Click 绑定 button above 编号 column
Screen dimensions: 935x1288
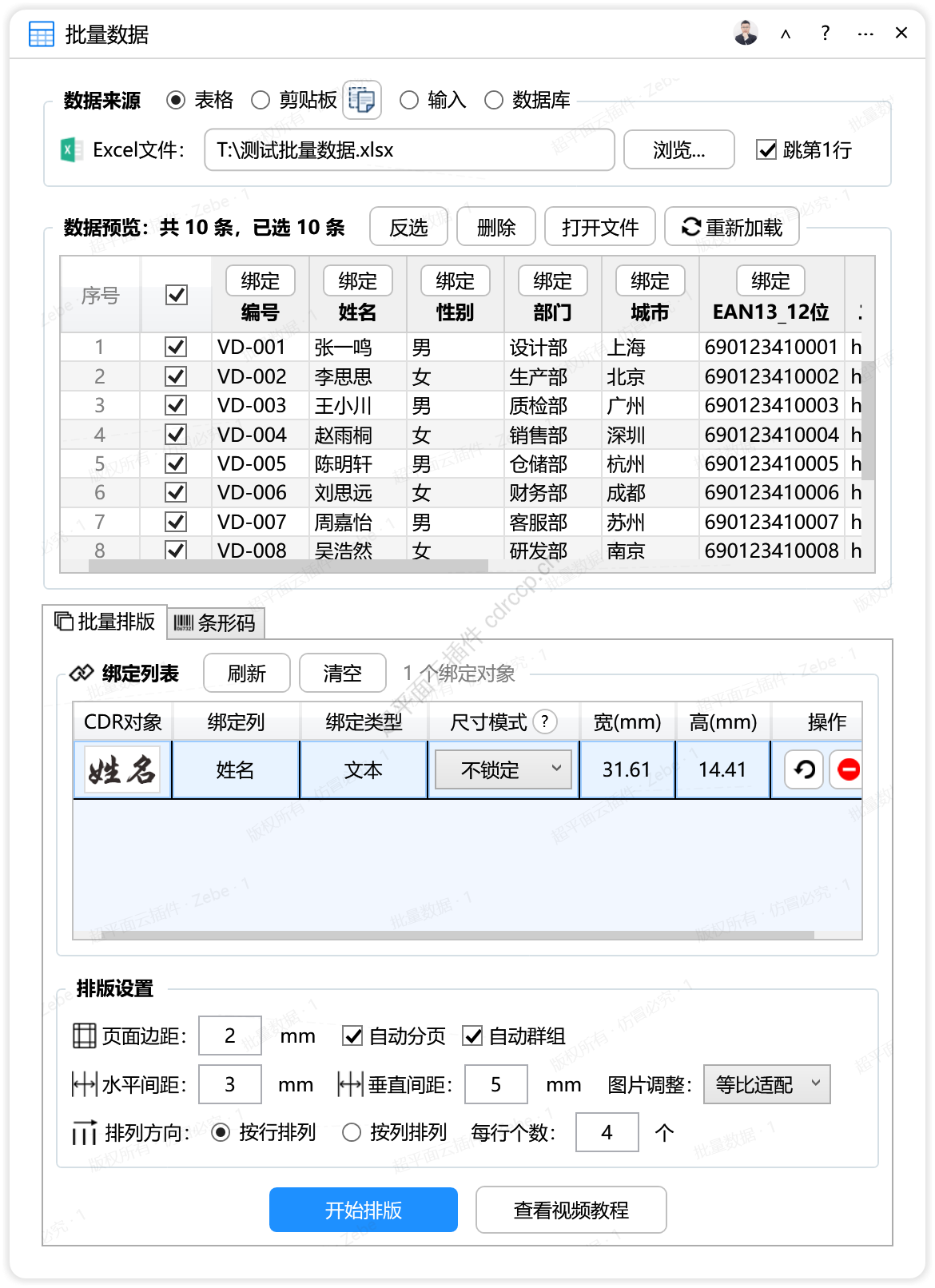[261, 280]
